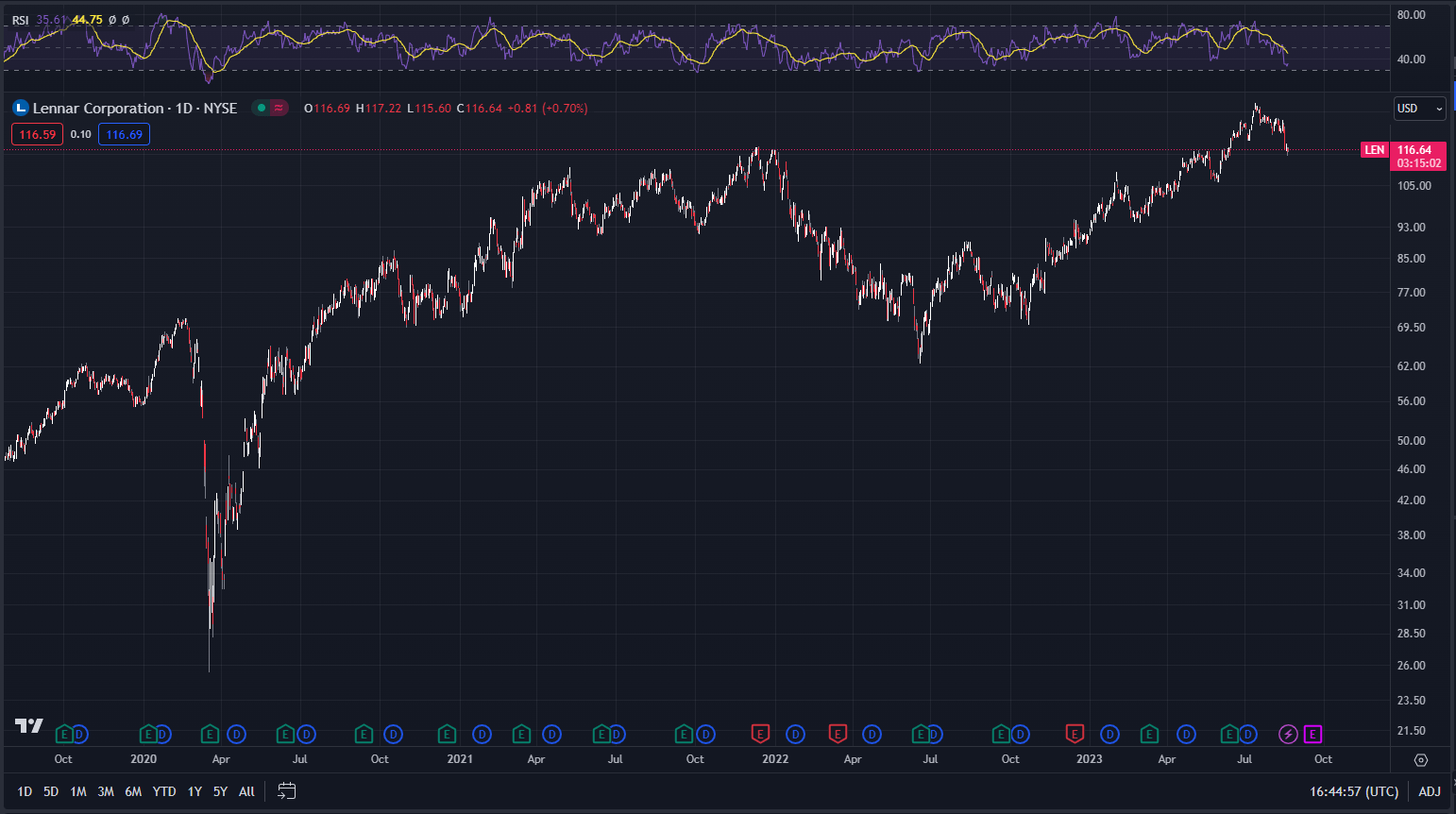Click the Lennar Corporation logo icon
The image size is (1456, 814).
click(21, 108)
